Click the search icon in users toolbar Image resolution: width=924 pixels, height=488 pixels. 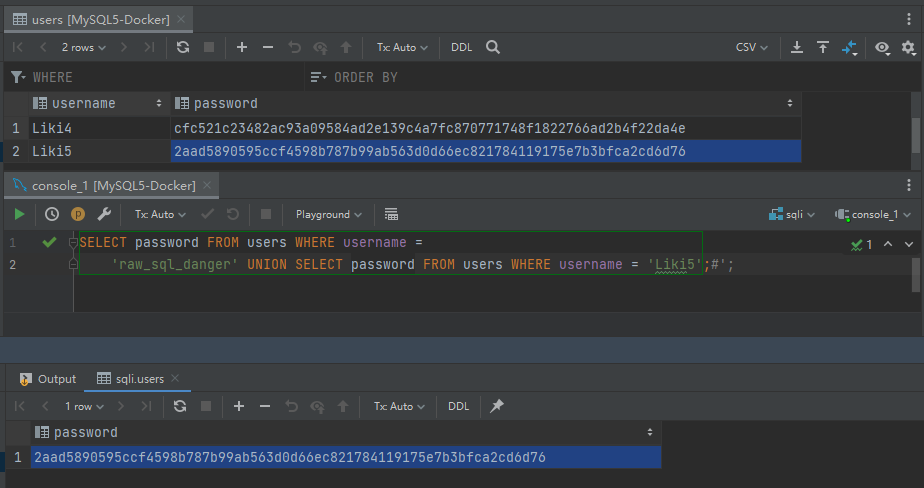click(493, 47)
